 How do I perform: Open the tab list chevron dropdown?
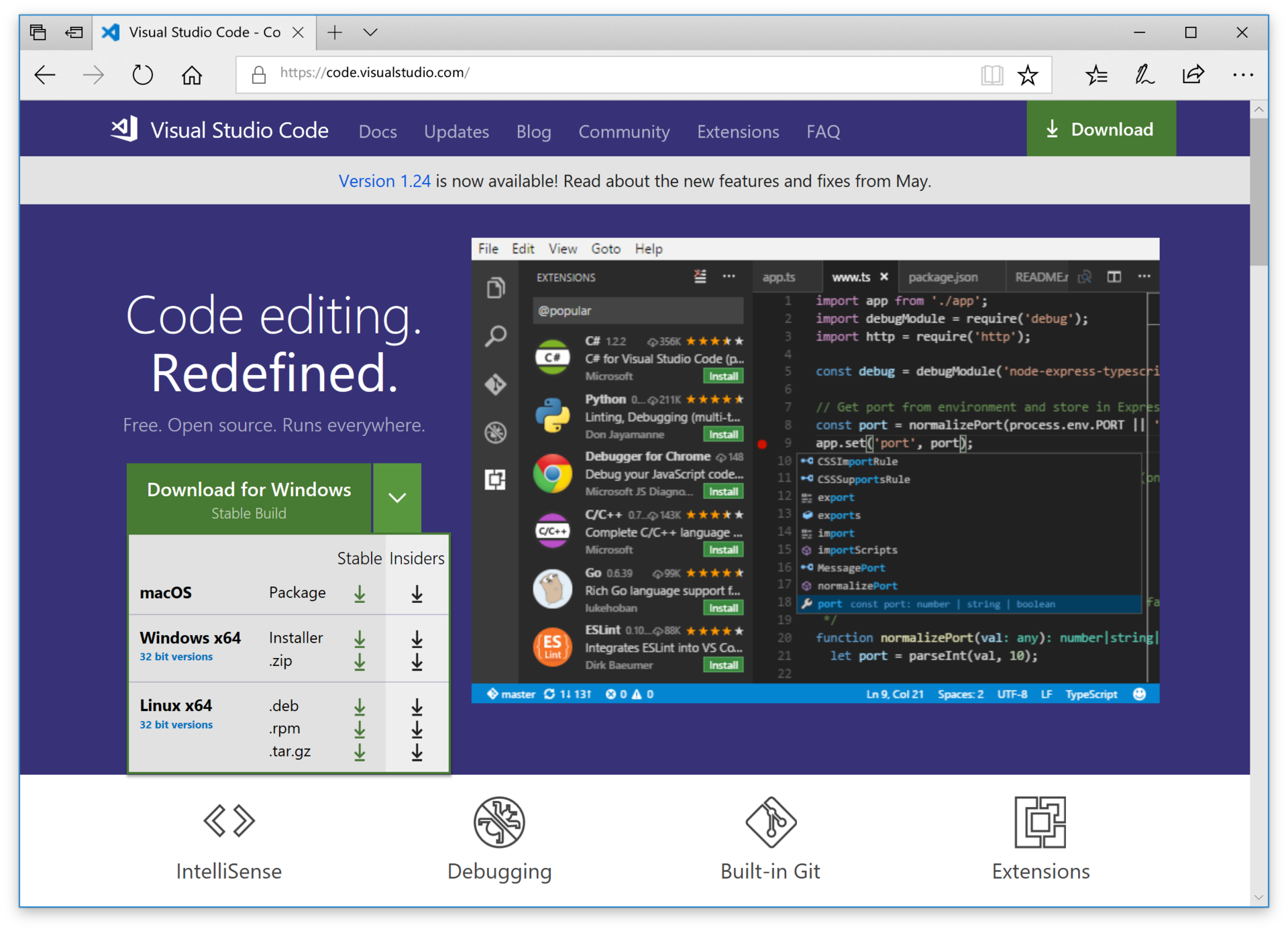(x=370, y=32)
